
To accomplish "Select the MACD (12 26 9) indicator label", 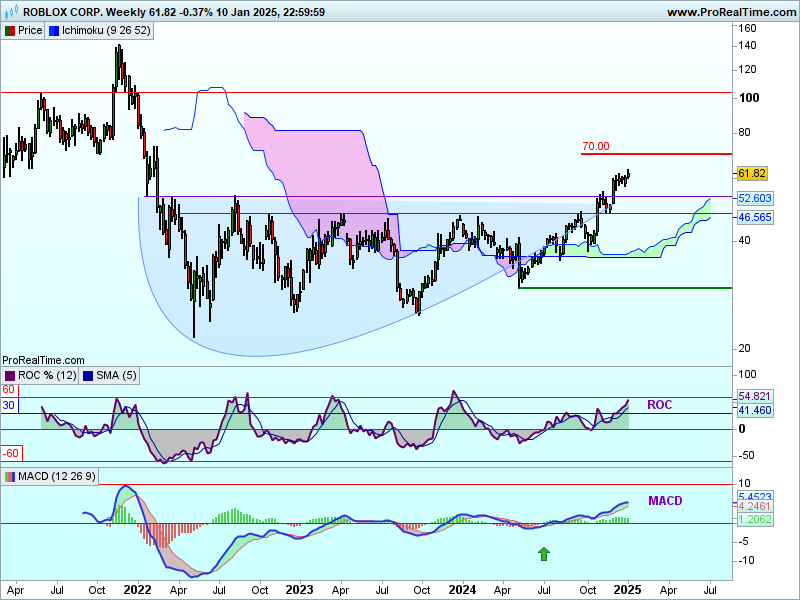I will [x=57, y=475].
